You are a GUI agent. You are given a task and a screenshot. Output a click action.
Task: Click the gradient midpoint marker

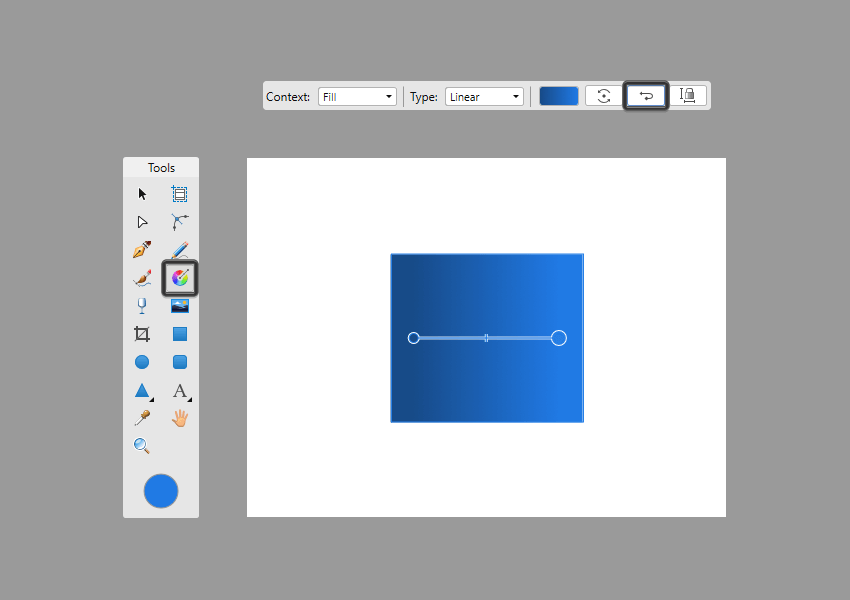pyautogui.click(x=486, y=338)
